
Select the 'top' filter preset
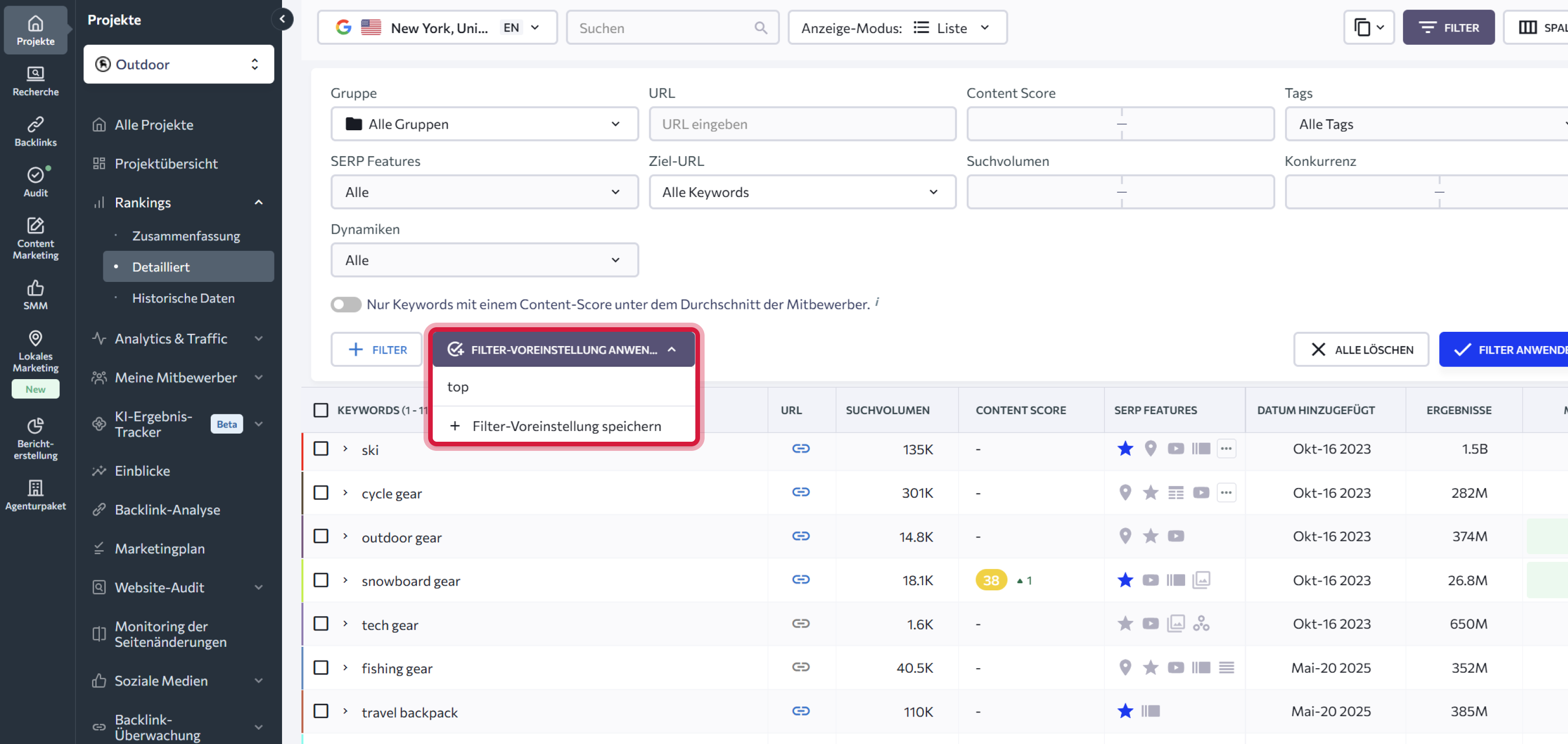pos(564,387)
